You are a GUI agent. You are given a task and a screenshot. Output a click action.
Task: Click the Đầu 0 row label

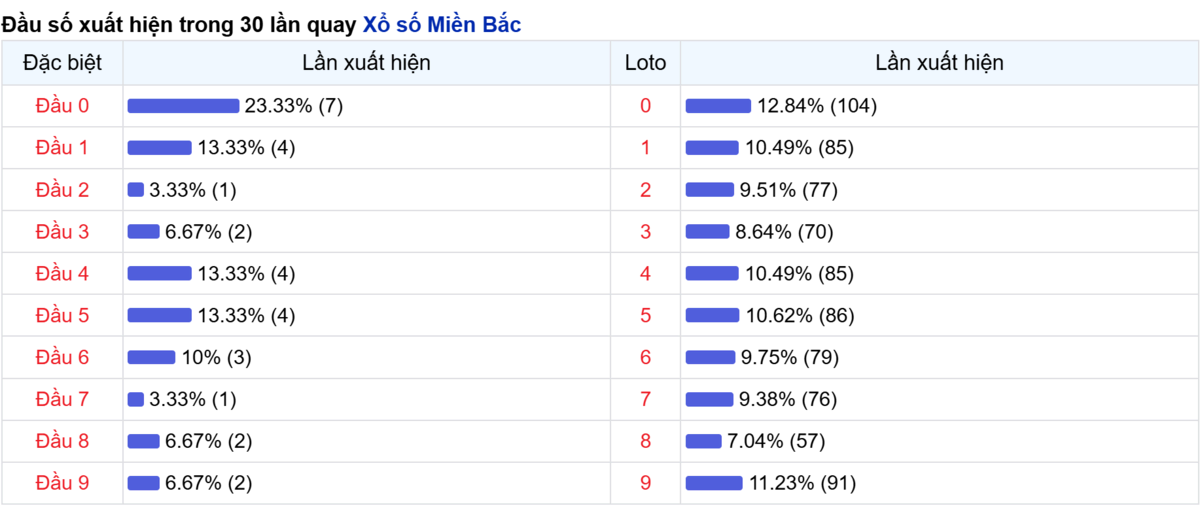(62, 106)
